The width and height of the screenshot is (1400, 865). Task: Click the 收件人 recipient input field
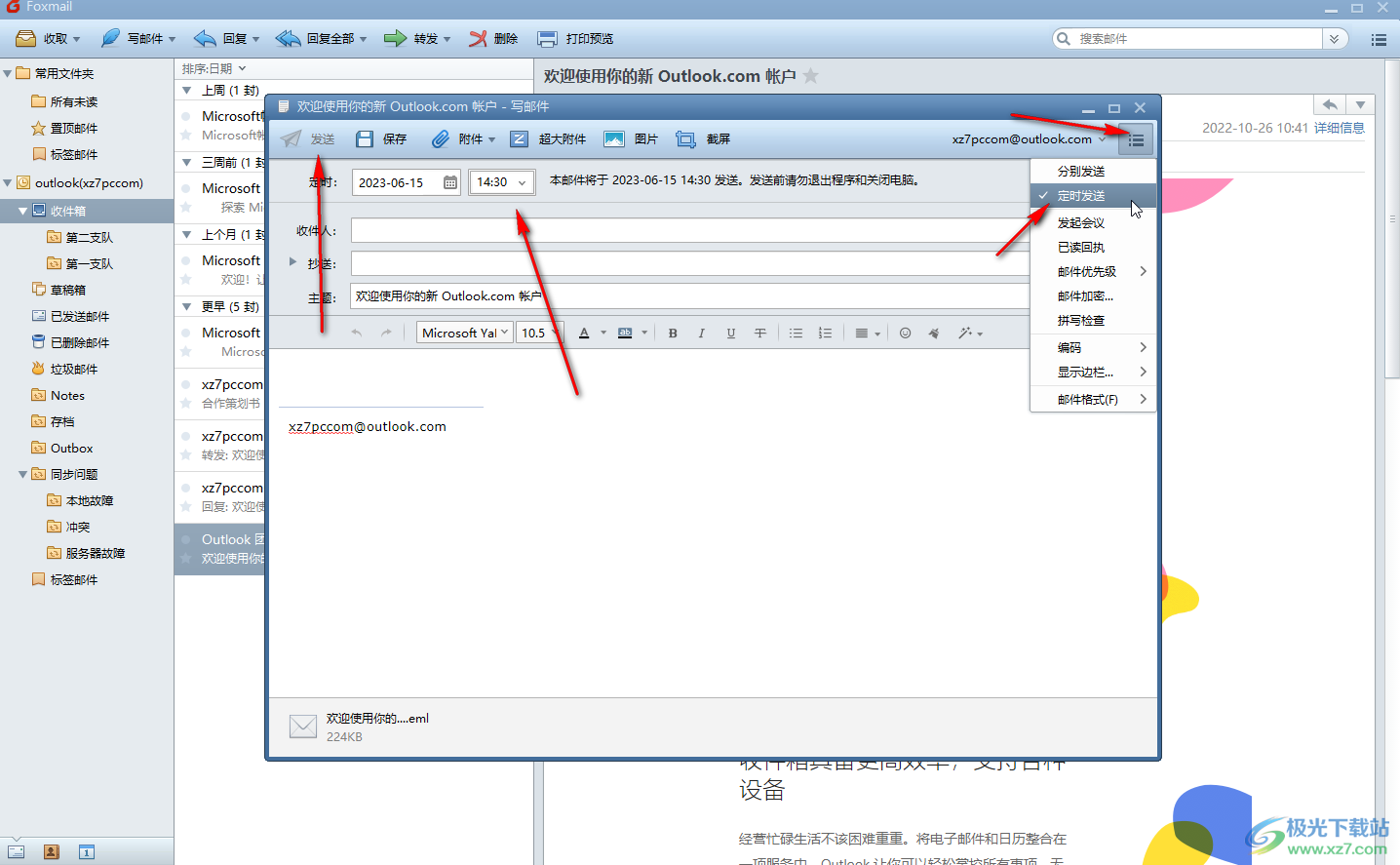pos(690,231)
